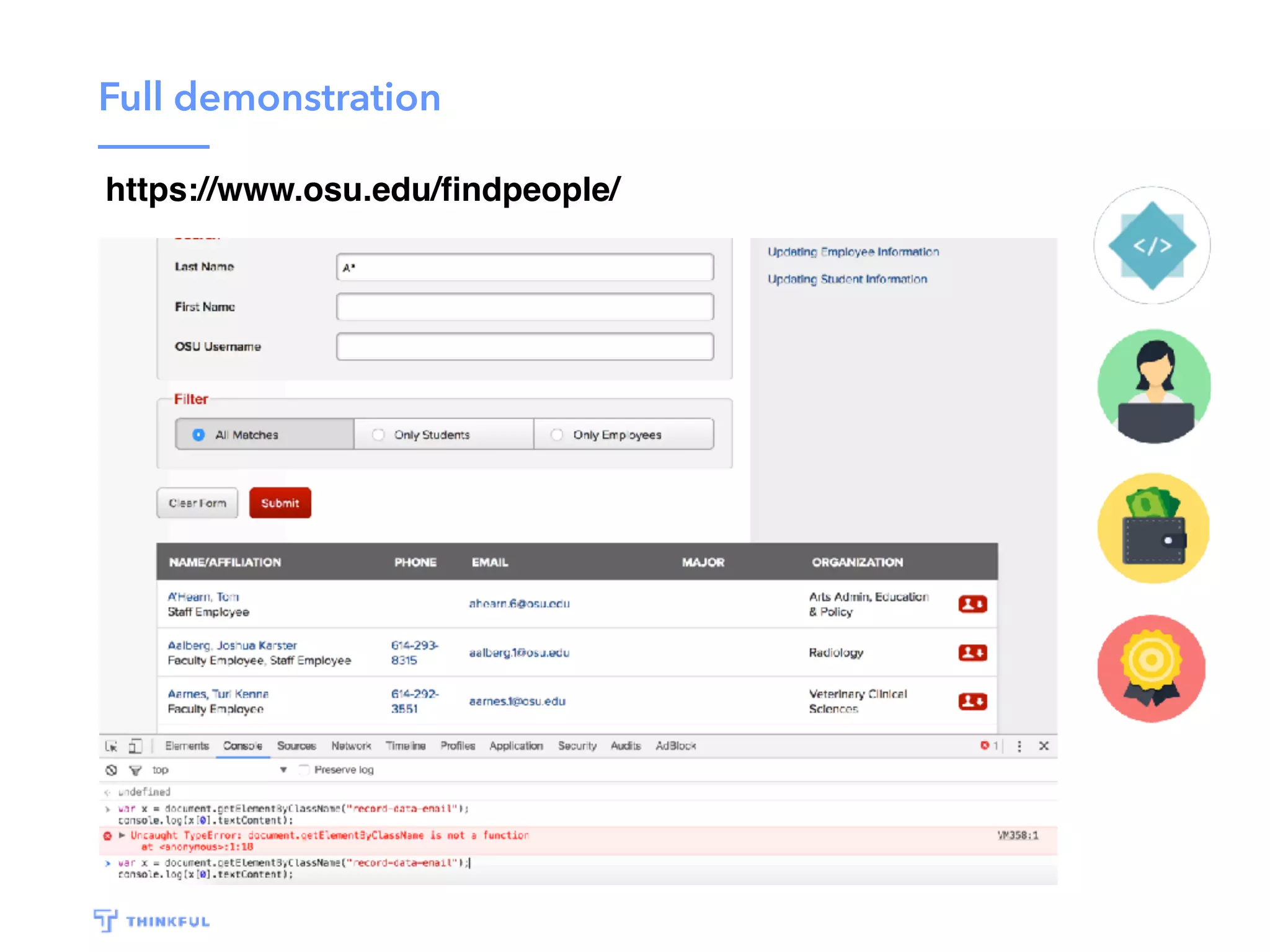Click the award ribbon badge icon
The height and width of the screenshot is (952, 1270).
click(x=1152, y=668)
